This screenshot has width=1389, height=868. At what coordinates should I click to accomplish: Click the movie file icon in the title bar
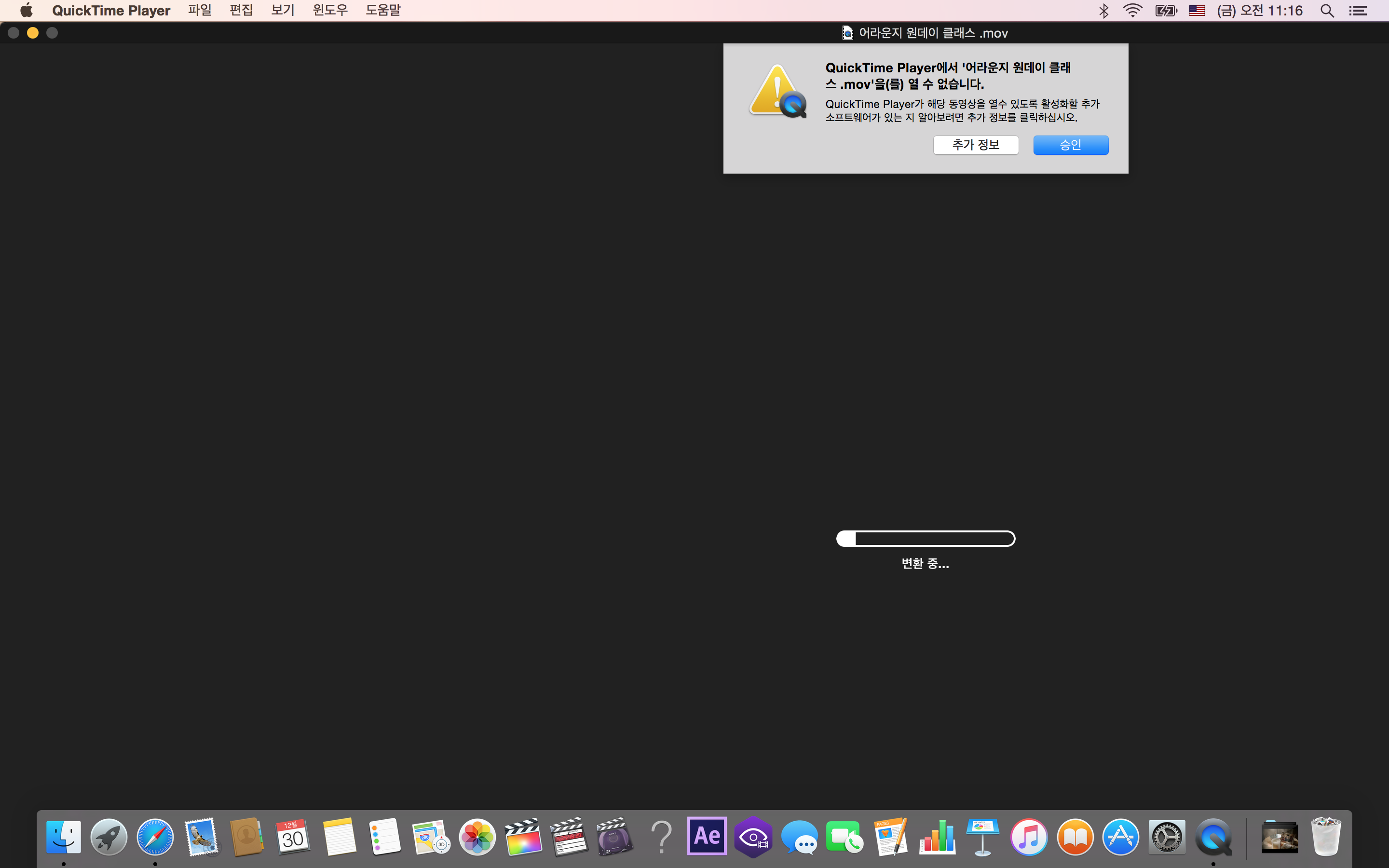[847, 33]
